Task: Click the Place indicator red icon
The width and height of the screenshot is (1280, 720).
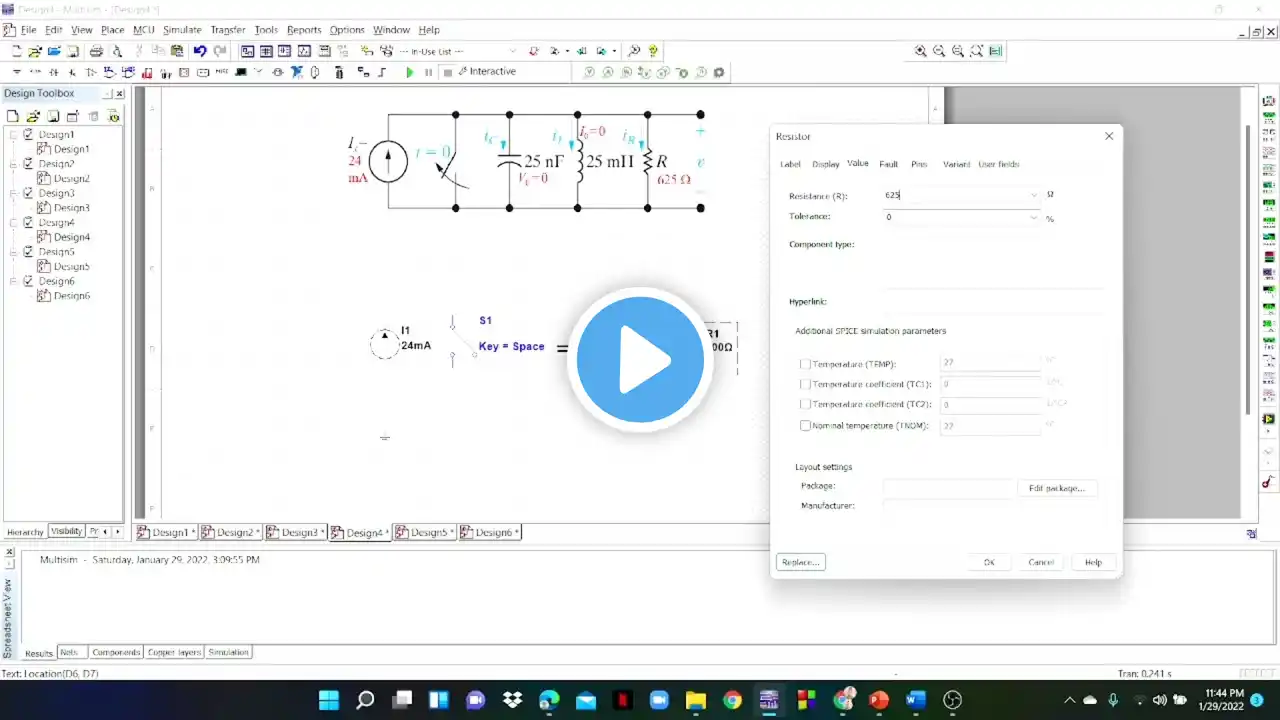Action: [147, 72]
